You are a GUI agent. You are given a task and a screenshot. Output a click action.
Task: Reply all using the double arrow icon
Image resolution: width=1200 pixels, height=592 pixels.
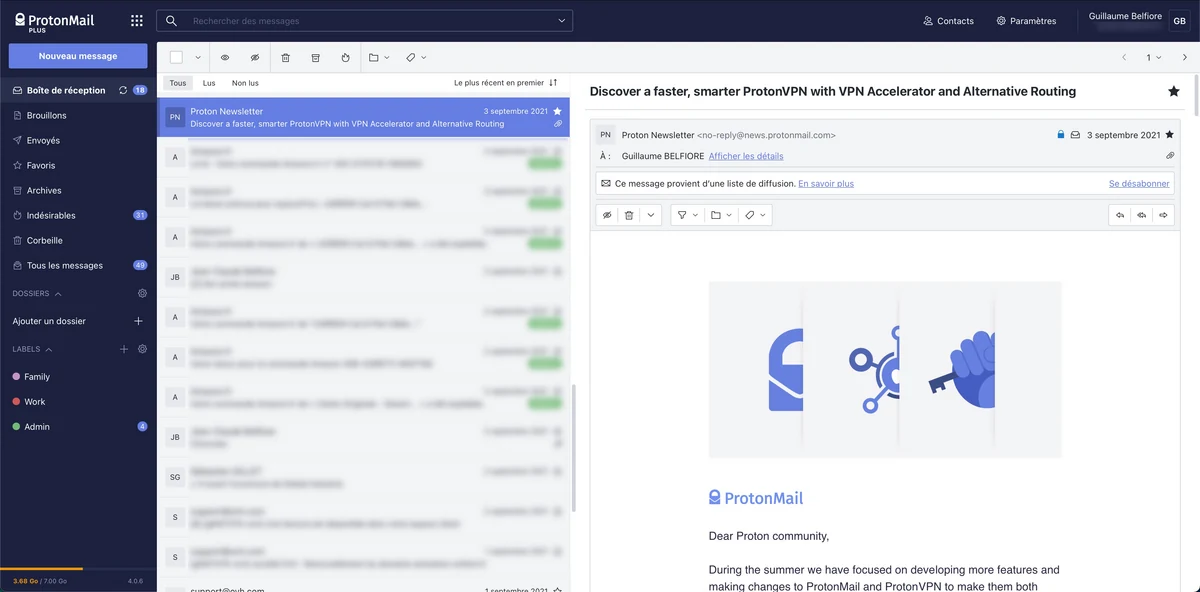1142,215
